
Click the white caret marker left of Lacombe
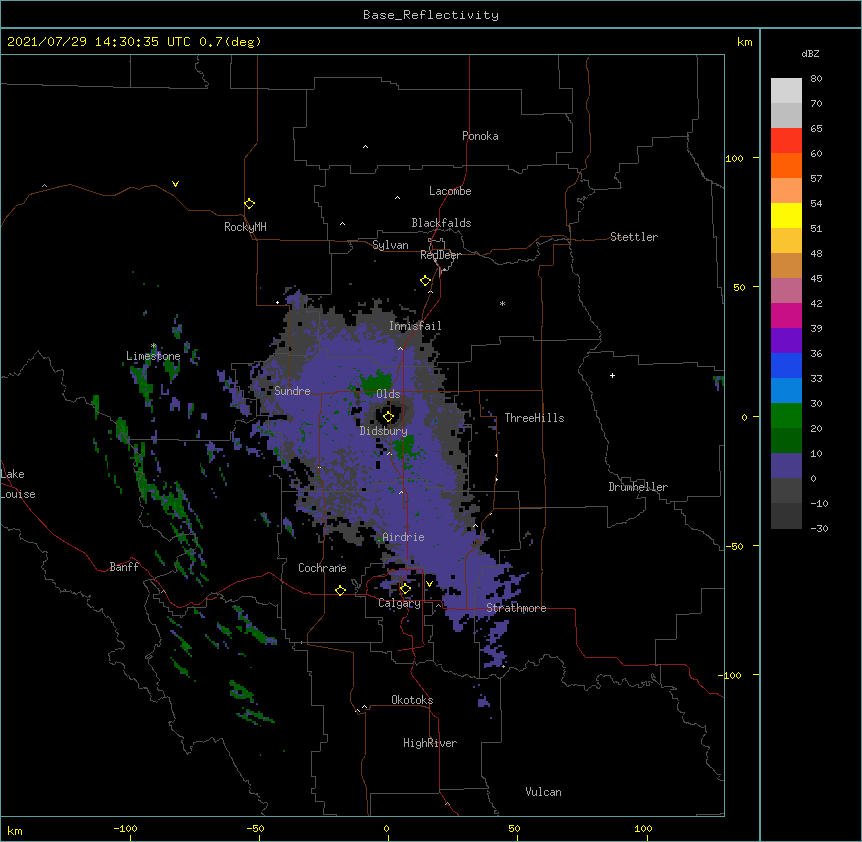coord(397,198)
